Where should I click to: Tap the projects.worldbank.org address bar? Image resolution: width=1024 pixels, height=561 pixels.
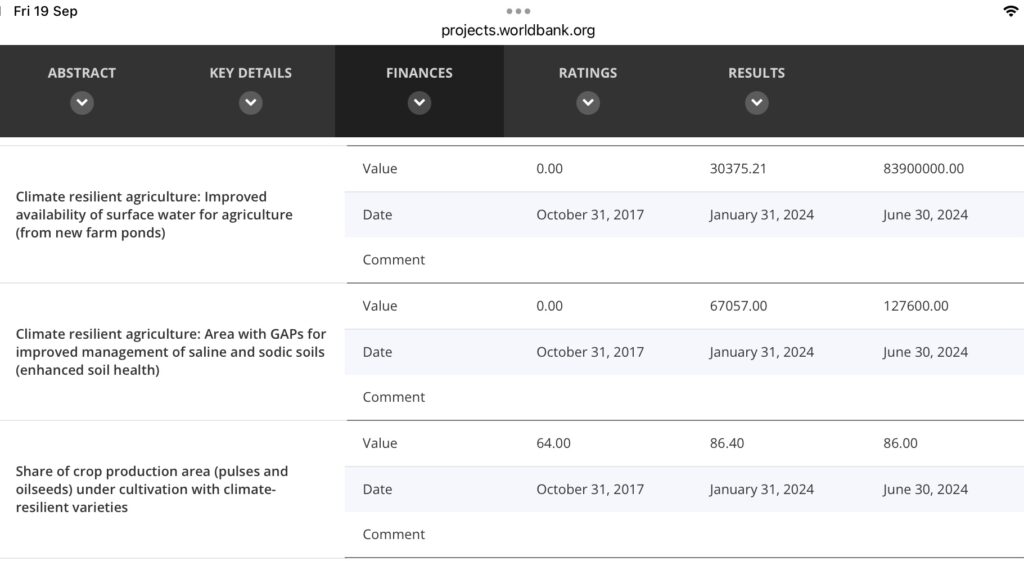(x=518, y=30)
